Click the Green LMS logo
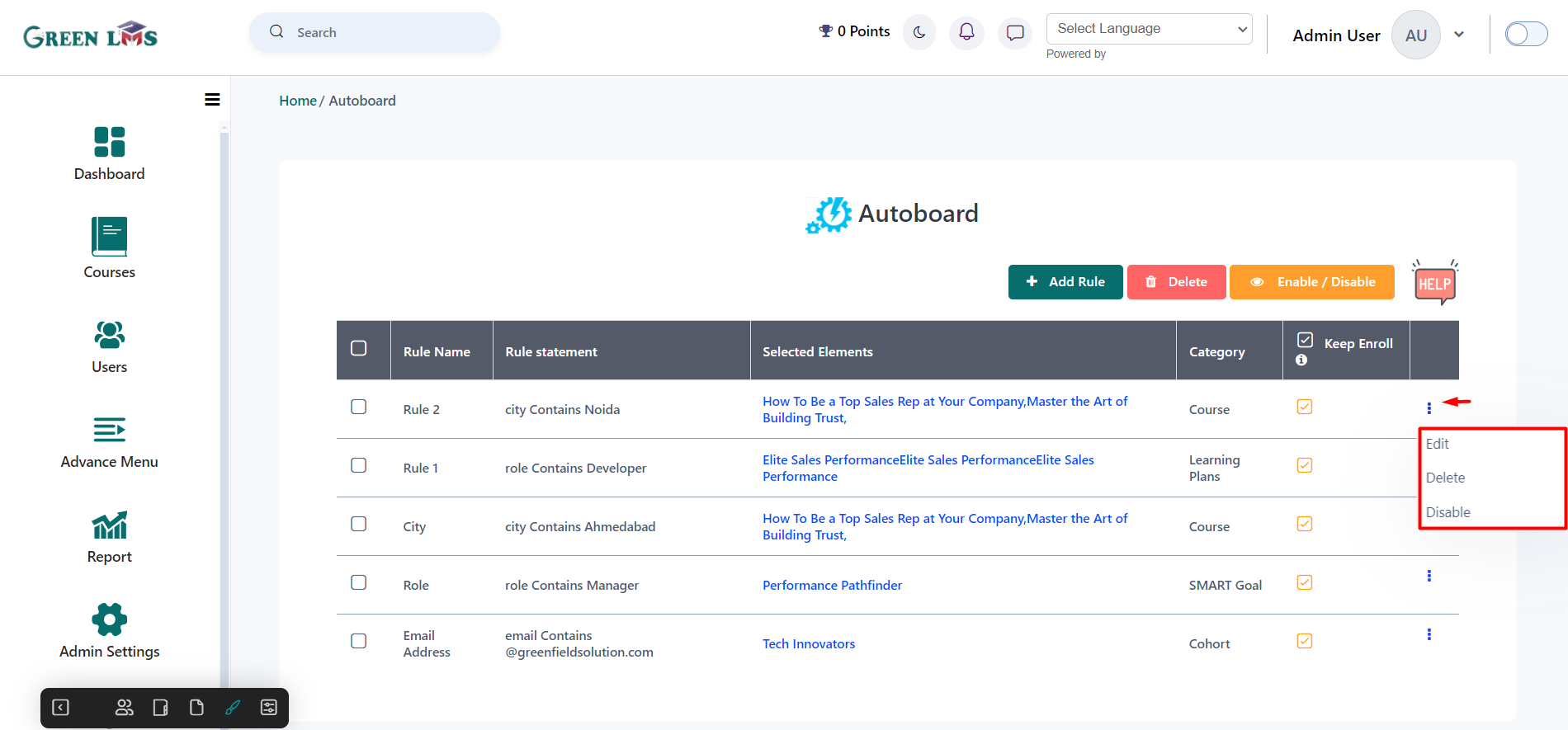1568x730 pixels. tap(90, 35)
